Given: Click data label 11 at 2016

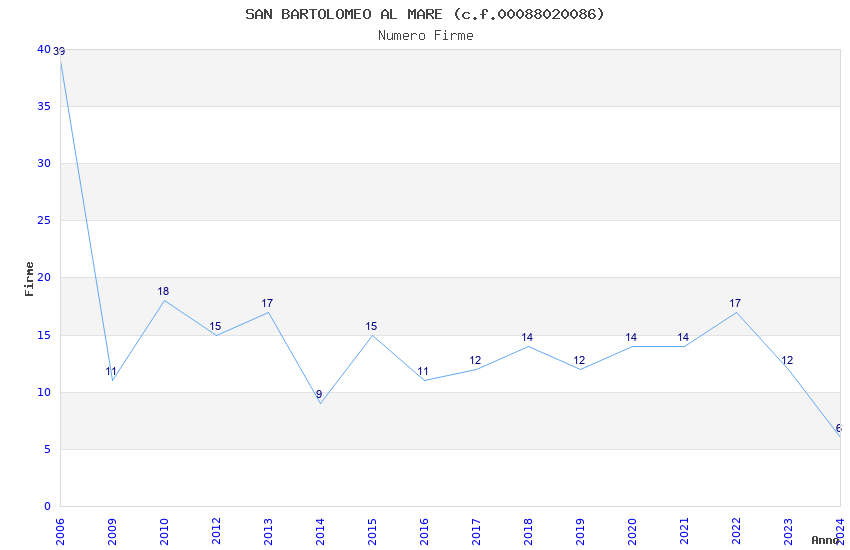Looking at the screenshot, I should tap(423, 372).
